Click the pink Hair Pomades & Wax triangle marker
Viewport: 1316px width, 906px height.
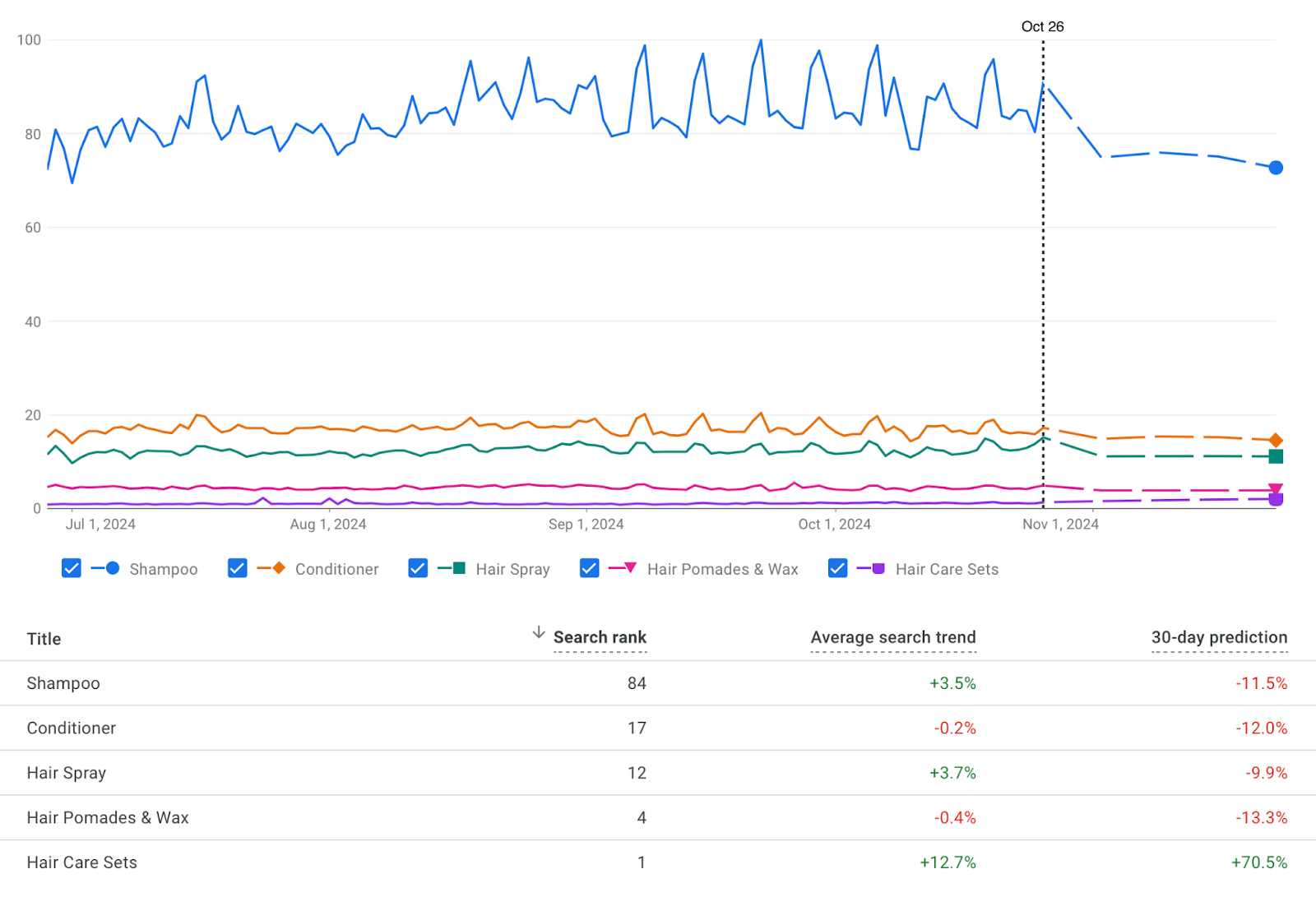coord(1276,487)
